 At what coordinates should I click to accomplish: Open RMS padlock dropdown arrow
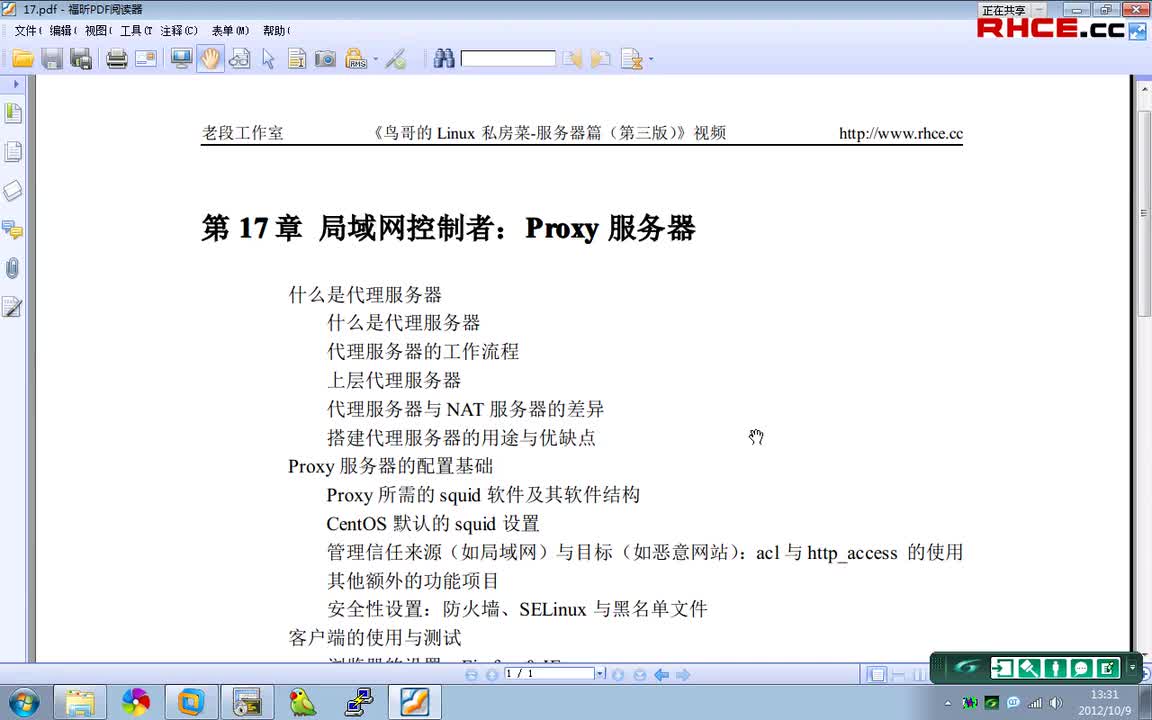coord(375,59)
